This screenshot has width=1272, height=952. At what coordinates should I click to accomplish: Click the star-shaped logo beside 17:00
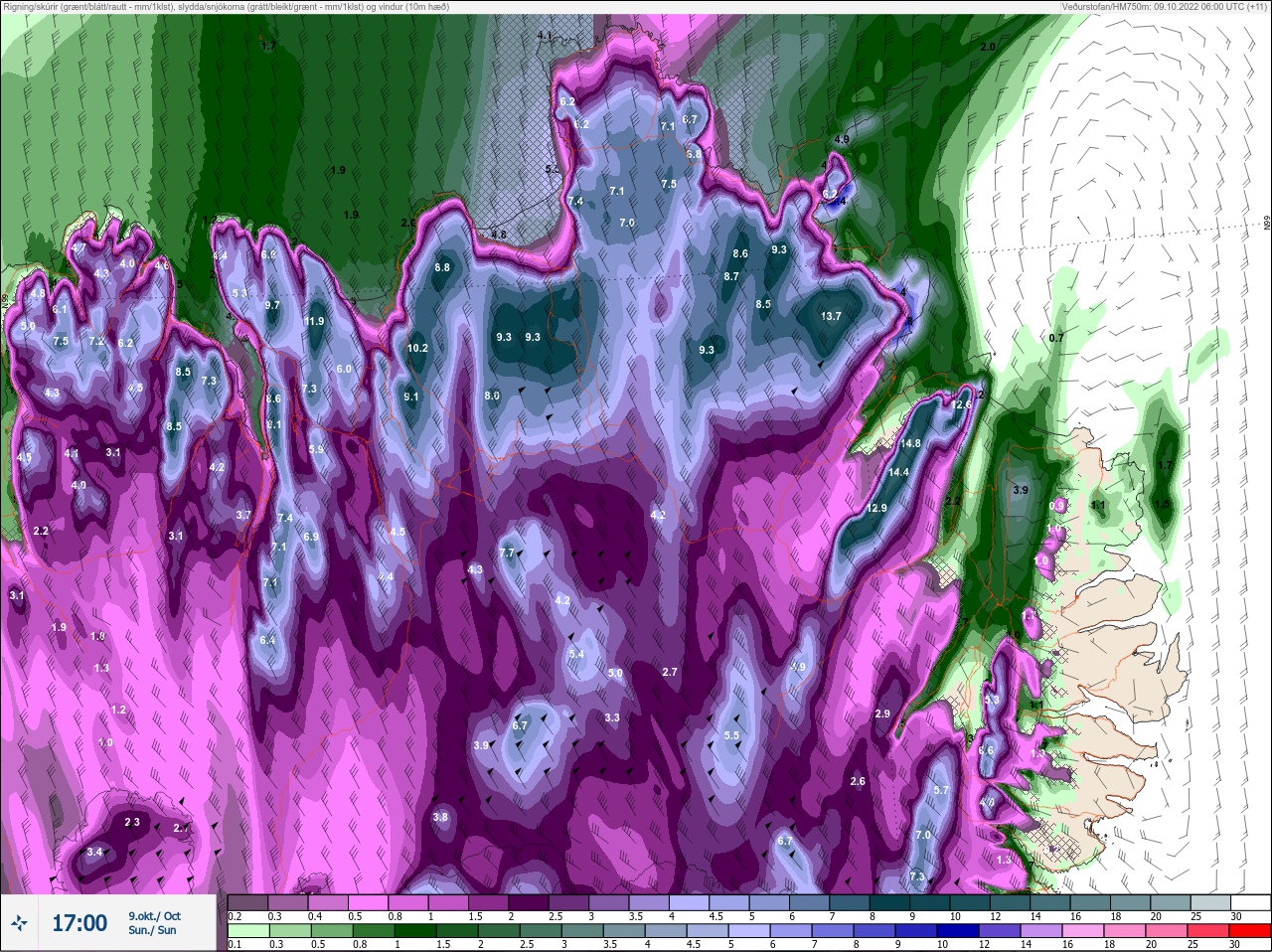(x=20, y=923)
